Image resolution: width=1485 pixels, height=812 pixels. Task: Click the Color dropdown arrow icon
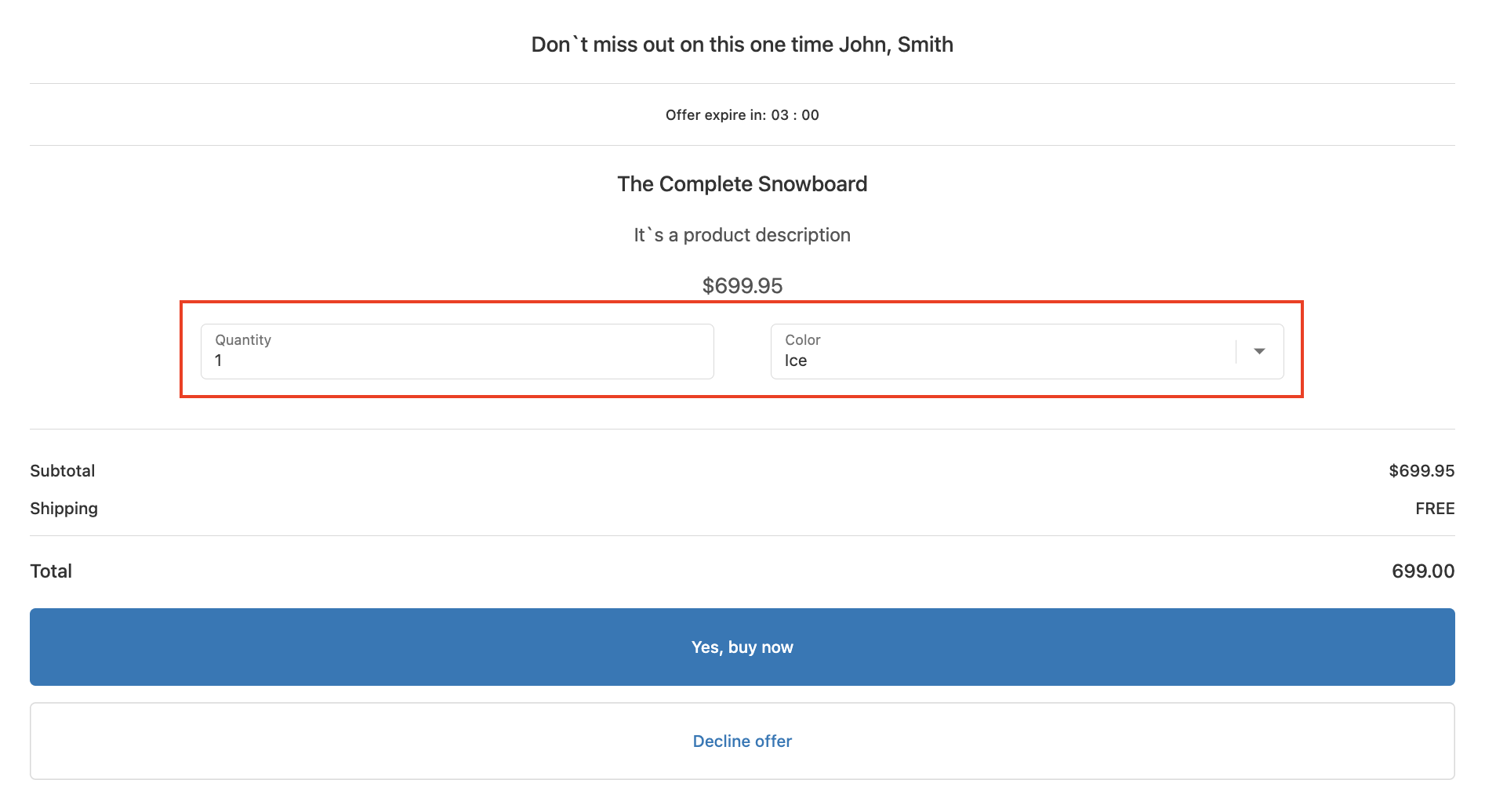click(1259, 351)
